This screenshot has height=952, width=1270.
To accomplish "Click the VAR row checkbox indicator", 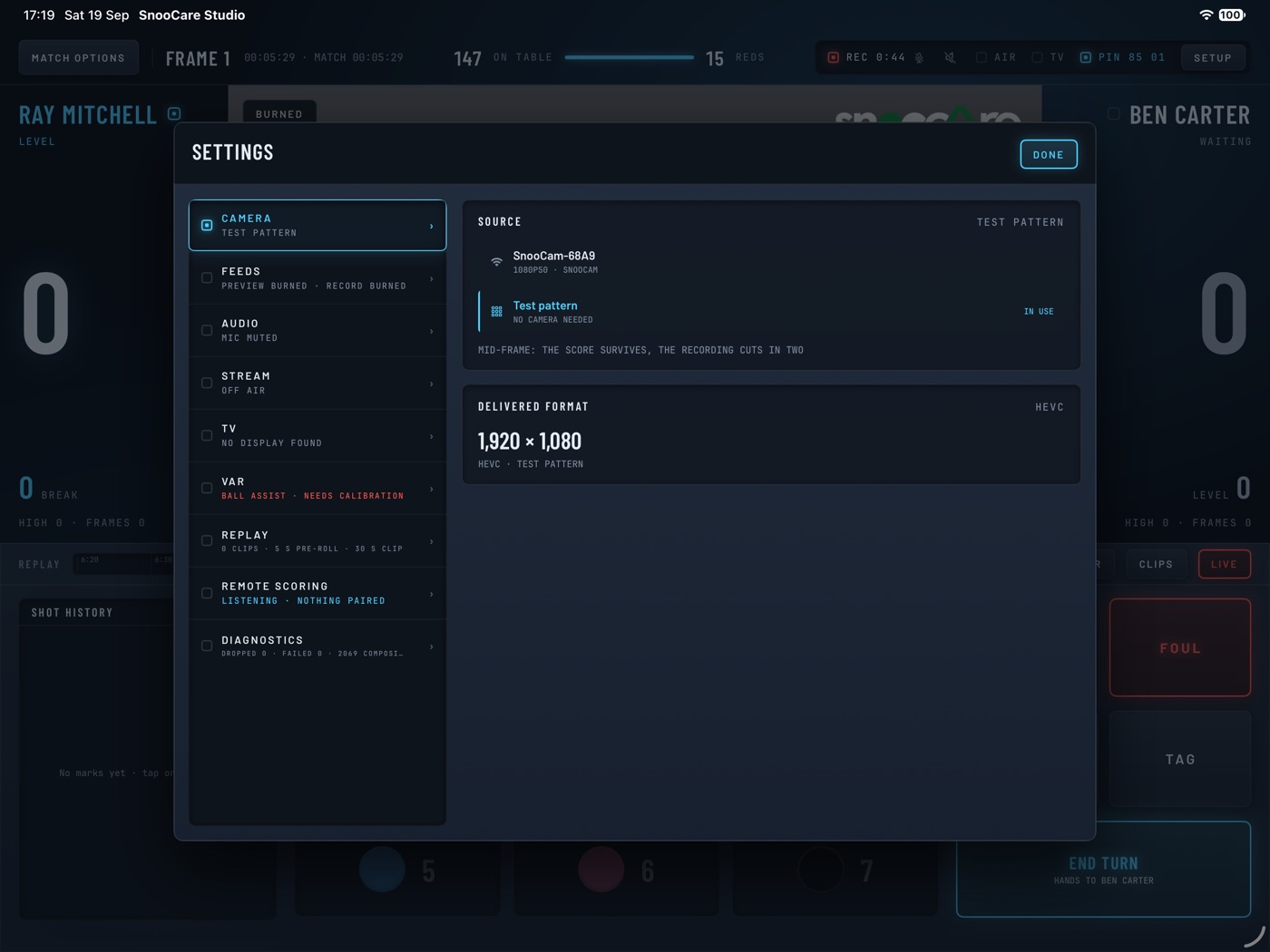I will [x=207, y=488].
